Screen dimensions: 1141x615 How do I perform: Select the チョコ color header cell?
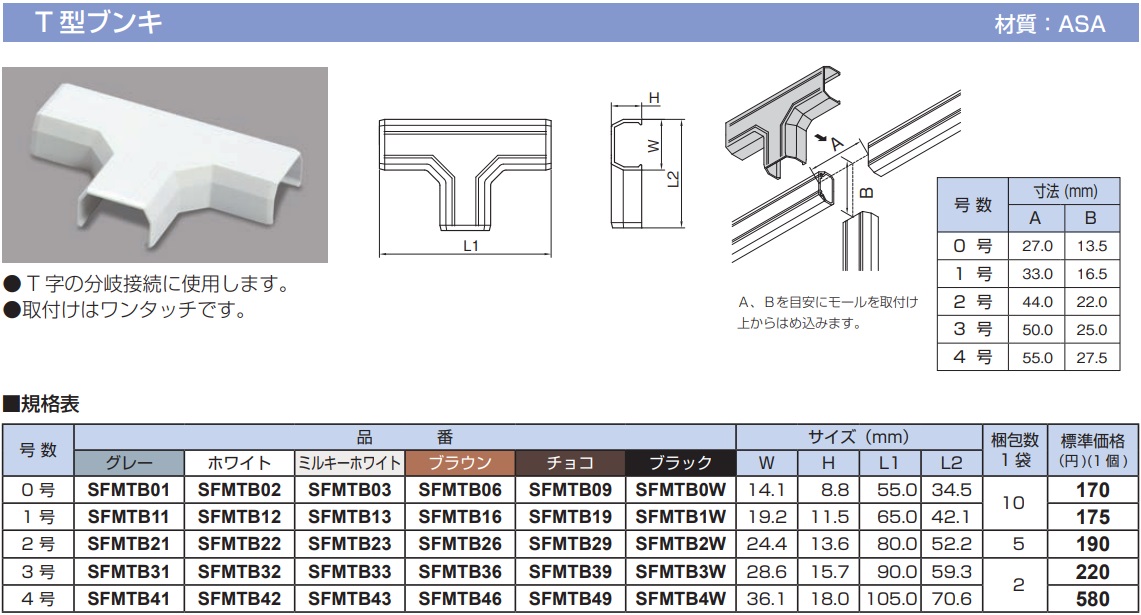pyautogui.click(x=569, y=463)
